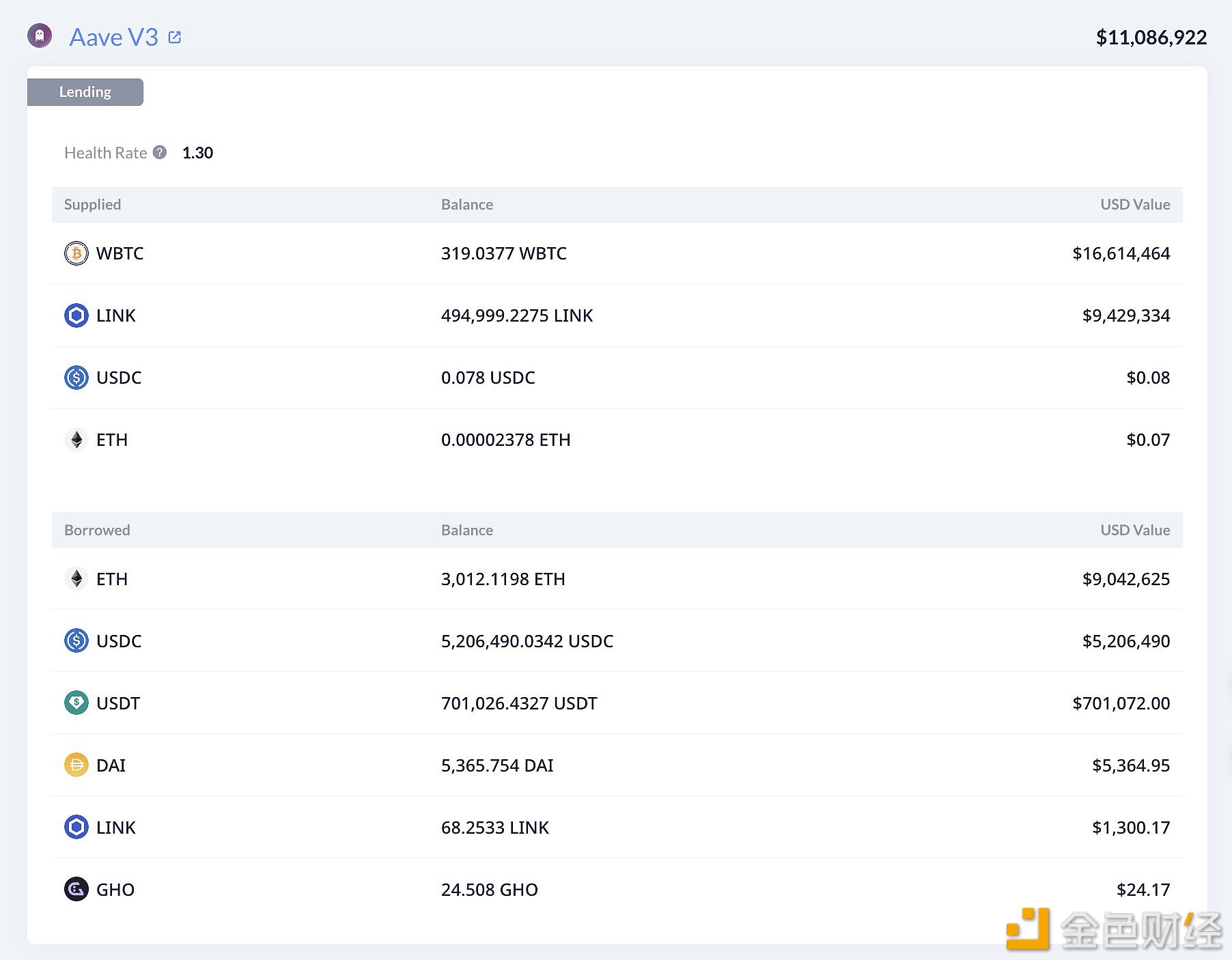The image size is (1232, 960).
Task: Select the 5,206,490.0342 USDC balance
Action: pyautogui.click(x=527, y=641)
